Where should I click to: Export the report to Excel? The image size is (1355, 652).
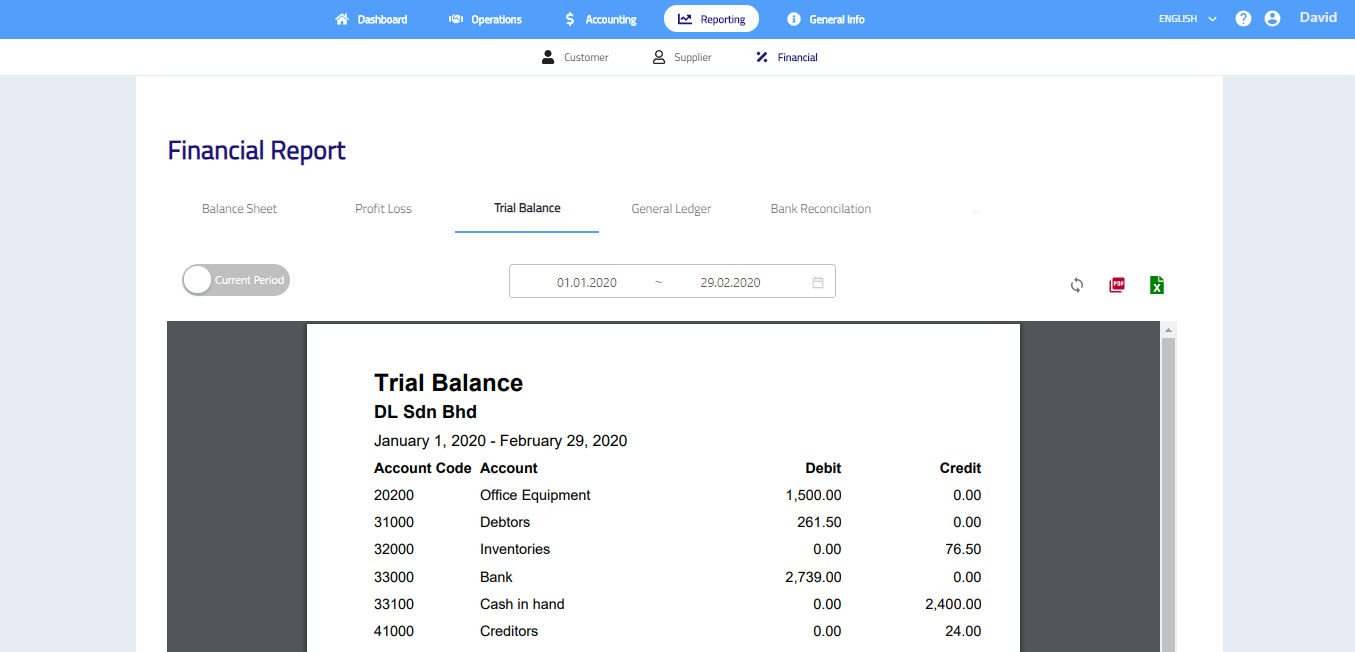pyautogui.click(x=1157, y=285)
